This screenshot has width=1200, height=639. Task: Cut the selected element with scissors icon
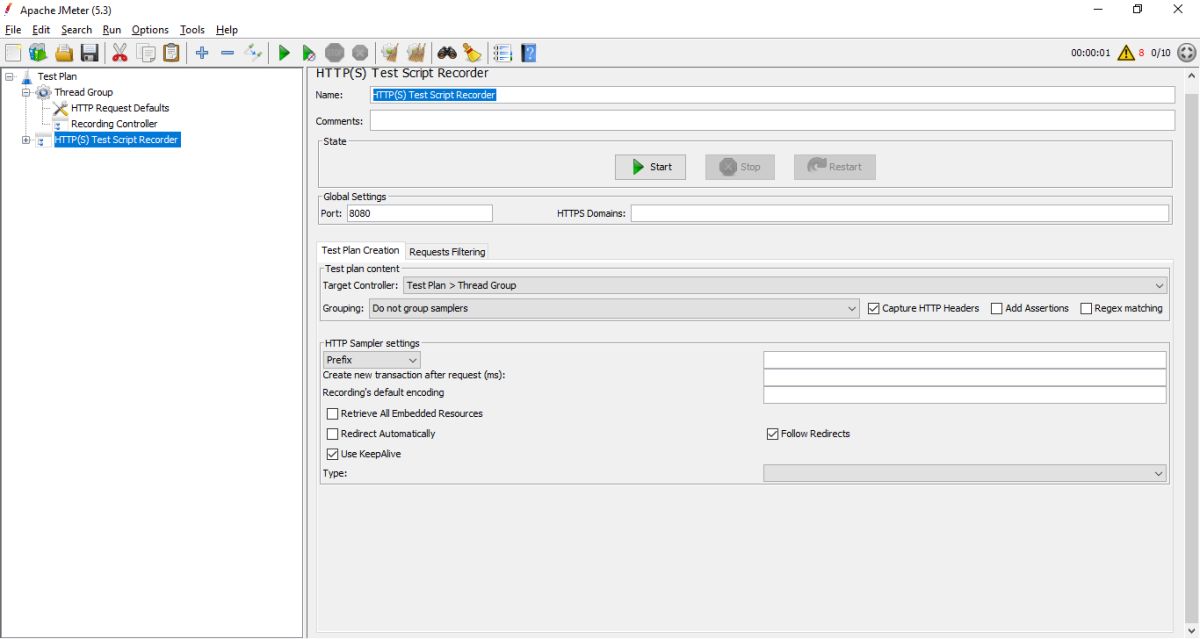coord(120,53)
